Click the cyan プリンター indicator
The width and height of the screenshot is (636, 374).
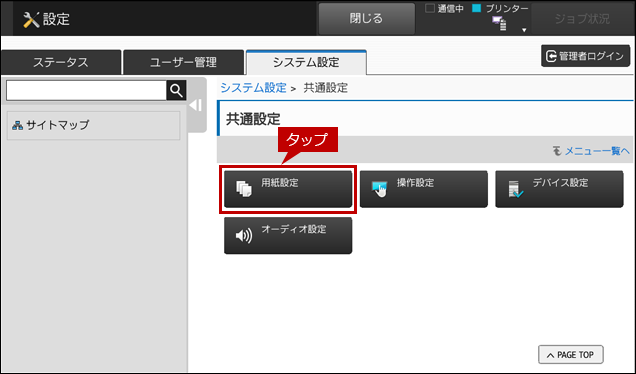[477, 8]
